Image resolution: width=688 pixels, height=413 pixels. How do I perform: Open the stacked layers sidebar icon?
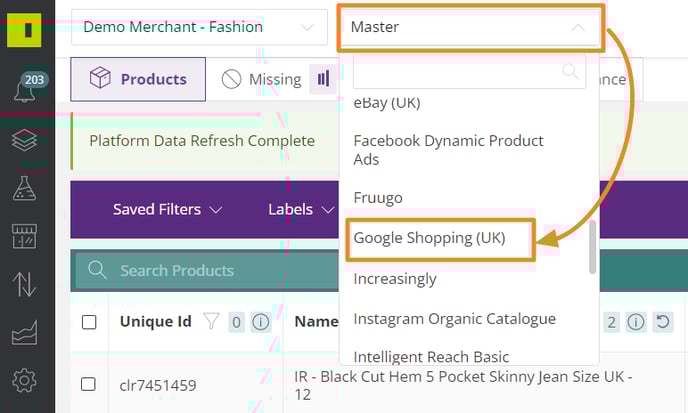pyautogui.click(x=24, y=140)
